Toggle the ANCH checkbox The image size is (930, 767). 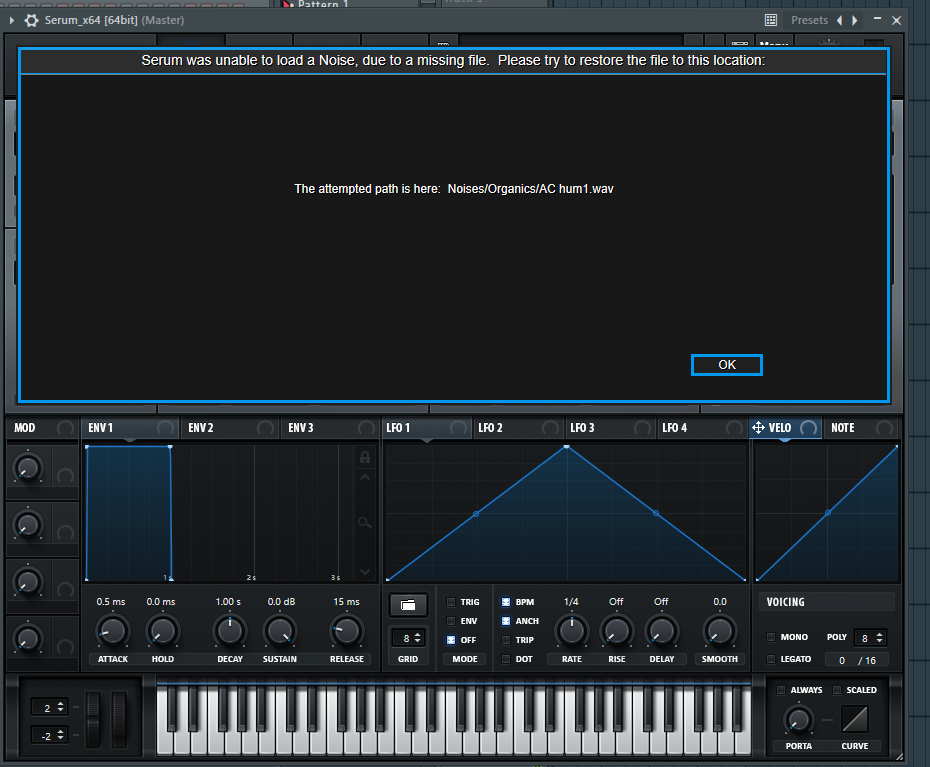tap(506, 621)
